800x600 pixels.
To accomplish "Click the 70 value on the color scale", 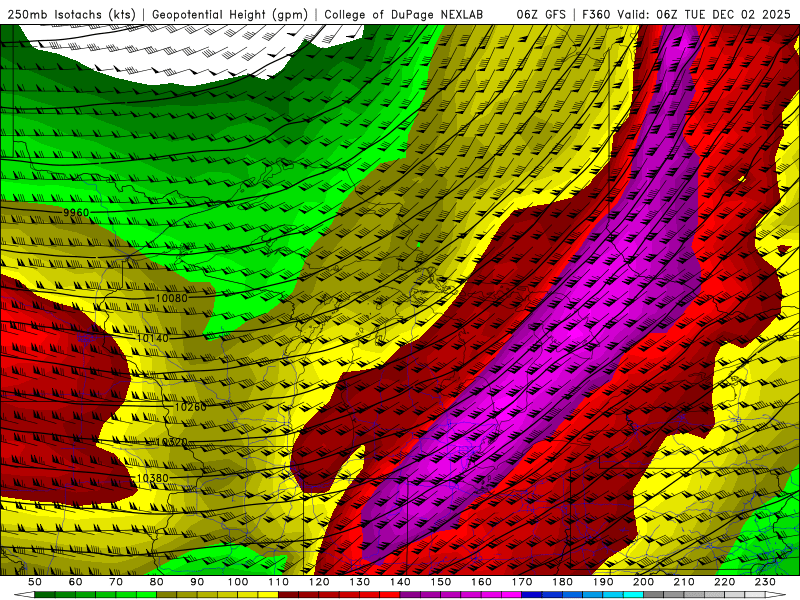I will 116,582.
